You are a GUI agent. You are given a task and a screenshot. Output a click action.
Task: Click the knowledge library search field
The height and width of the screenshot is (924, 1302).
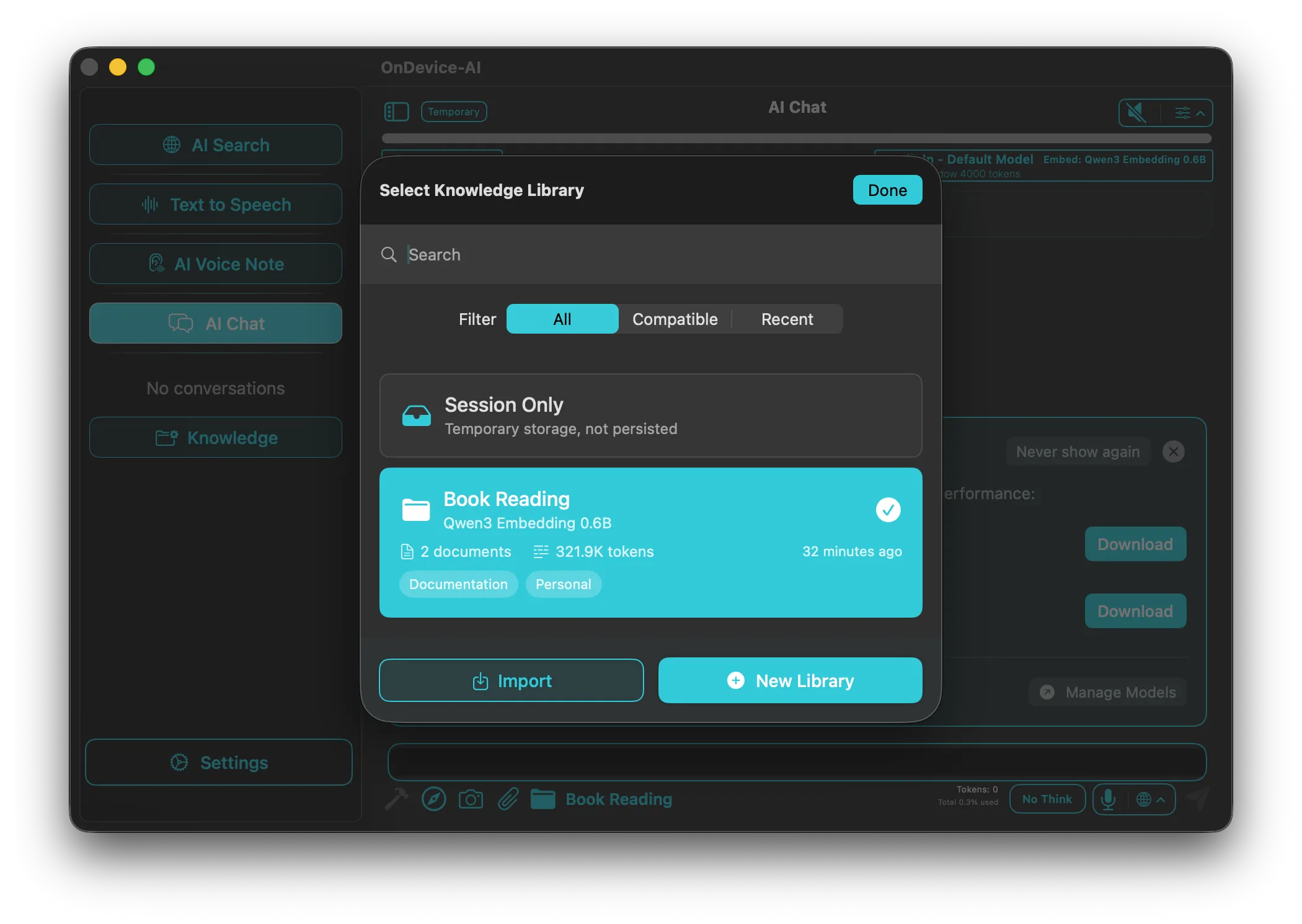pos(620,255)
